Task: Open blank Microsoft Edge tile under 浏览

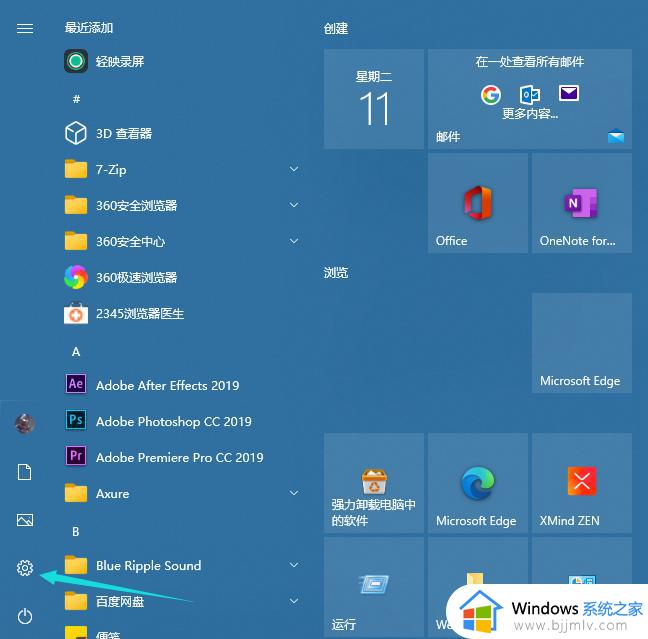Action: 581,343
